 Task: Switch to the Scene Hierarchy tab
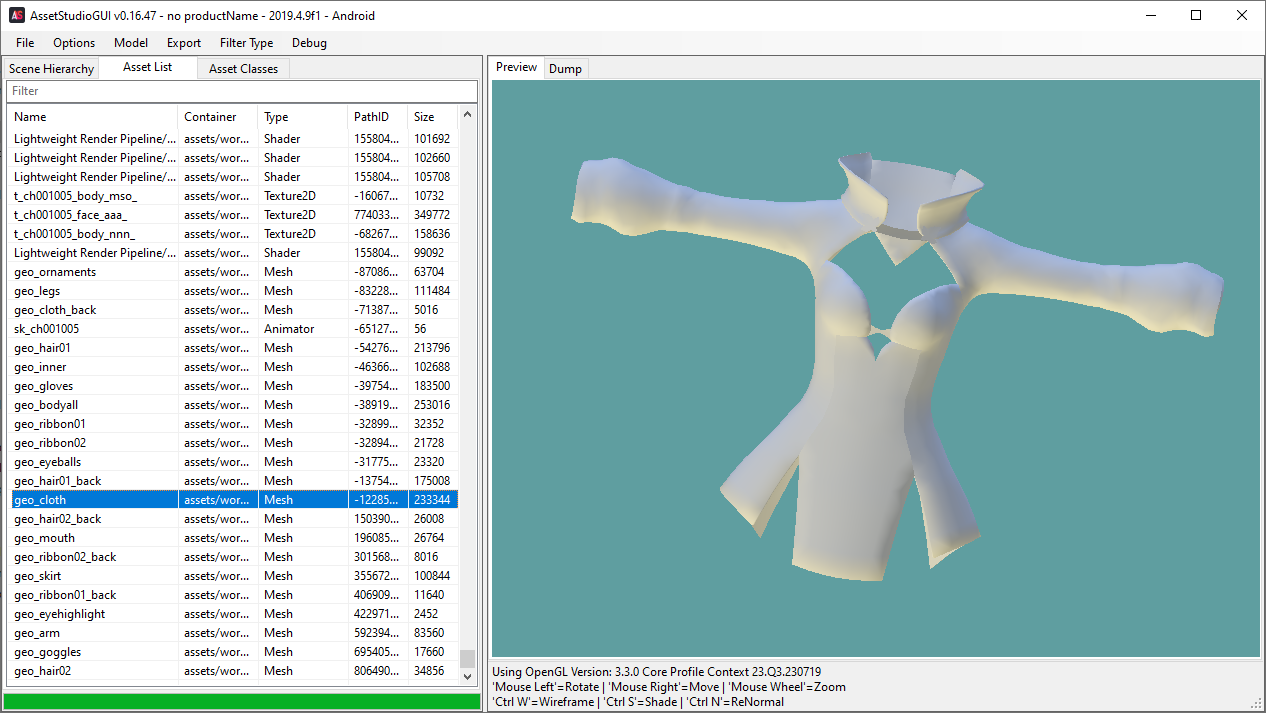click(x=52, y=69)
